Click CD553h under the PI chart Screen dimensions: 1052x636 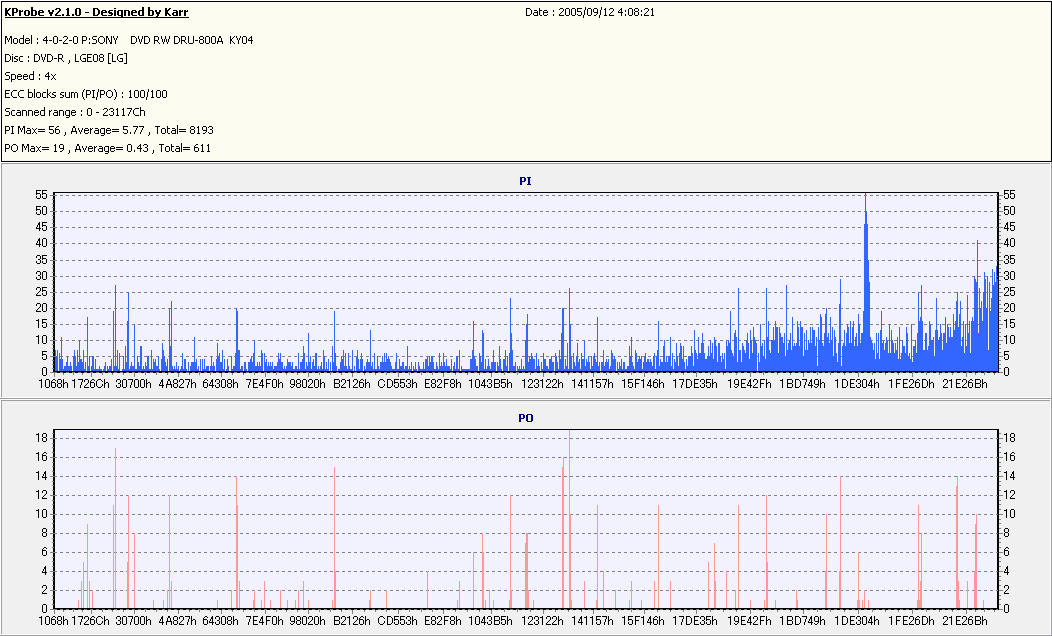coord(397,384)
